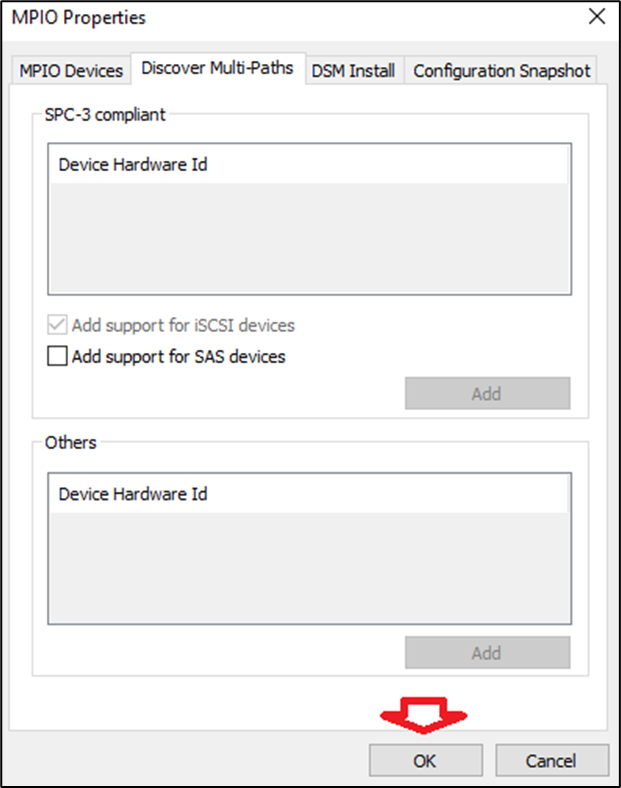The image size is (621, 788).
Task: Click empty footer space left of OK
Action: click(180, 760)
